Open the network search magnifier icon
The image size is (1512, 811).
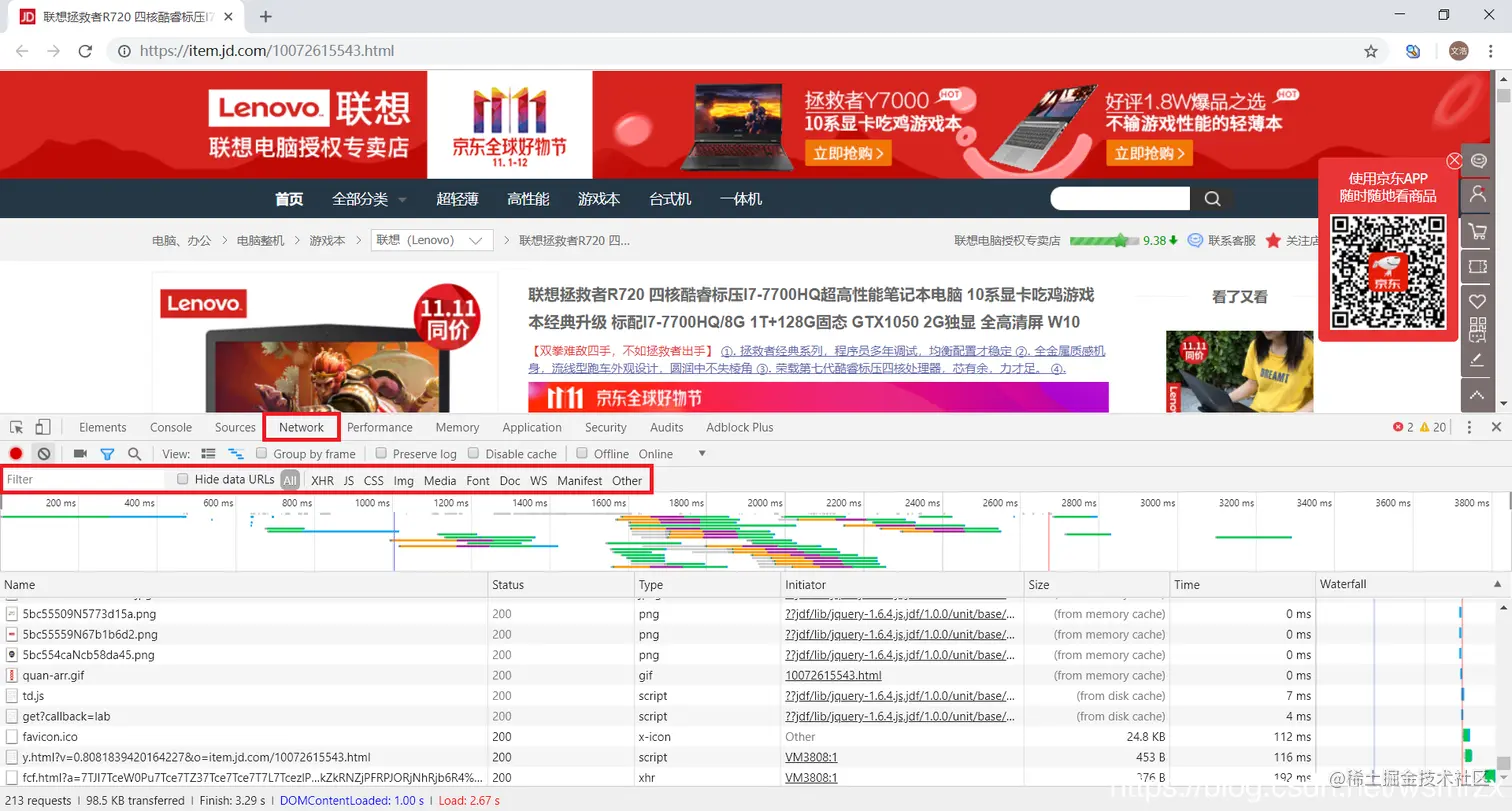pyautogui.click(x=133, y=454)
